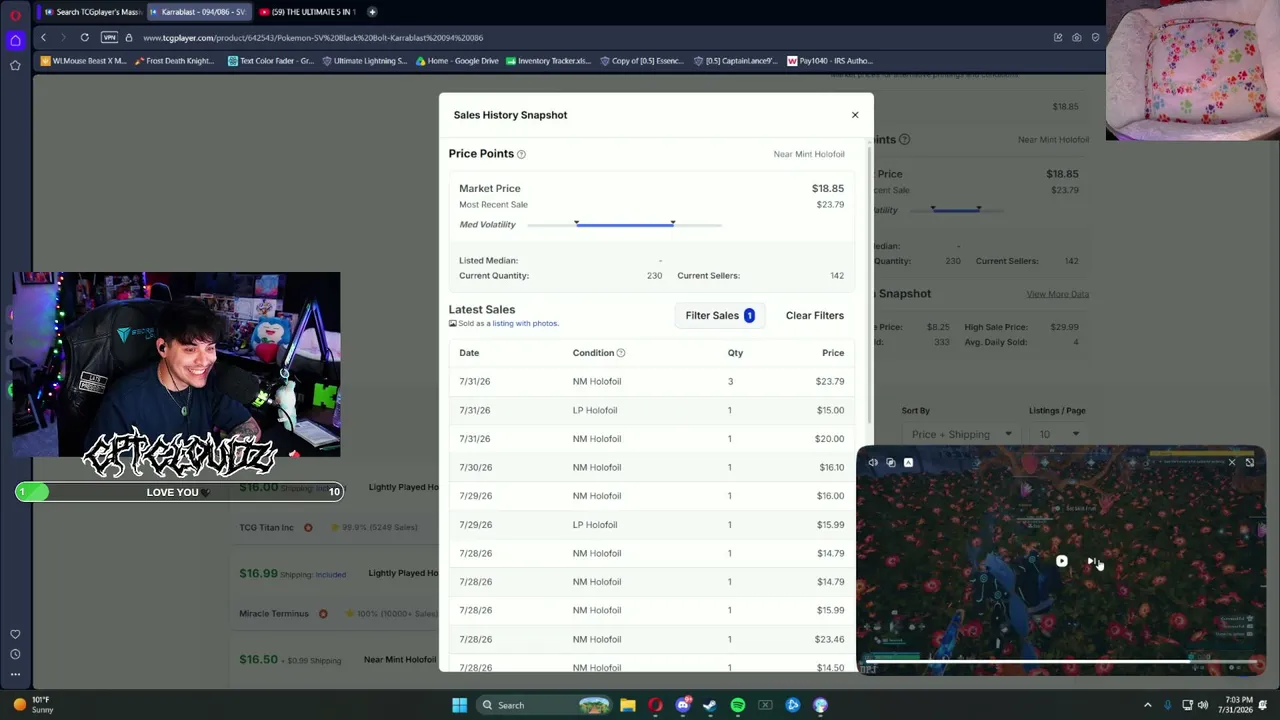
Task: Open the three-dot more menu in sidebar
Action: [x=15, y=674]
